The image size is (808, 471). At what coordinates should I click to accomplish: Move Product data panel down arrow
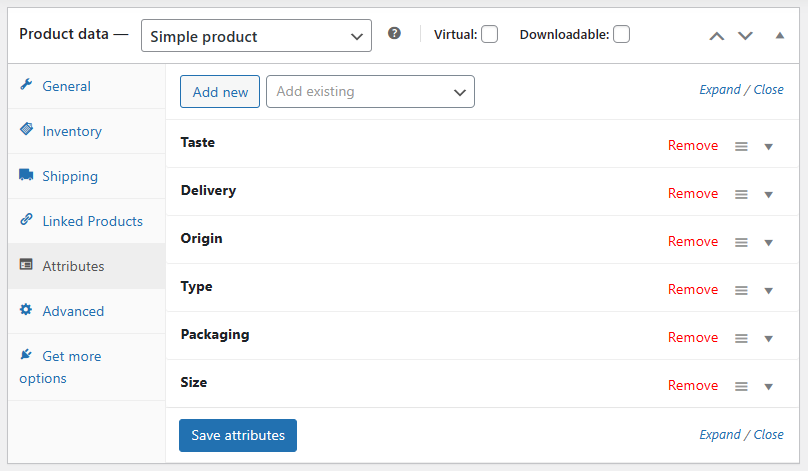coord(745,36)
